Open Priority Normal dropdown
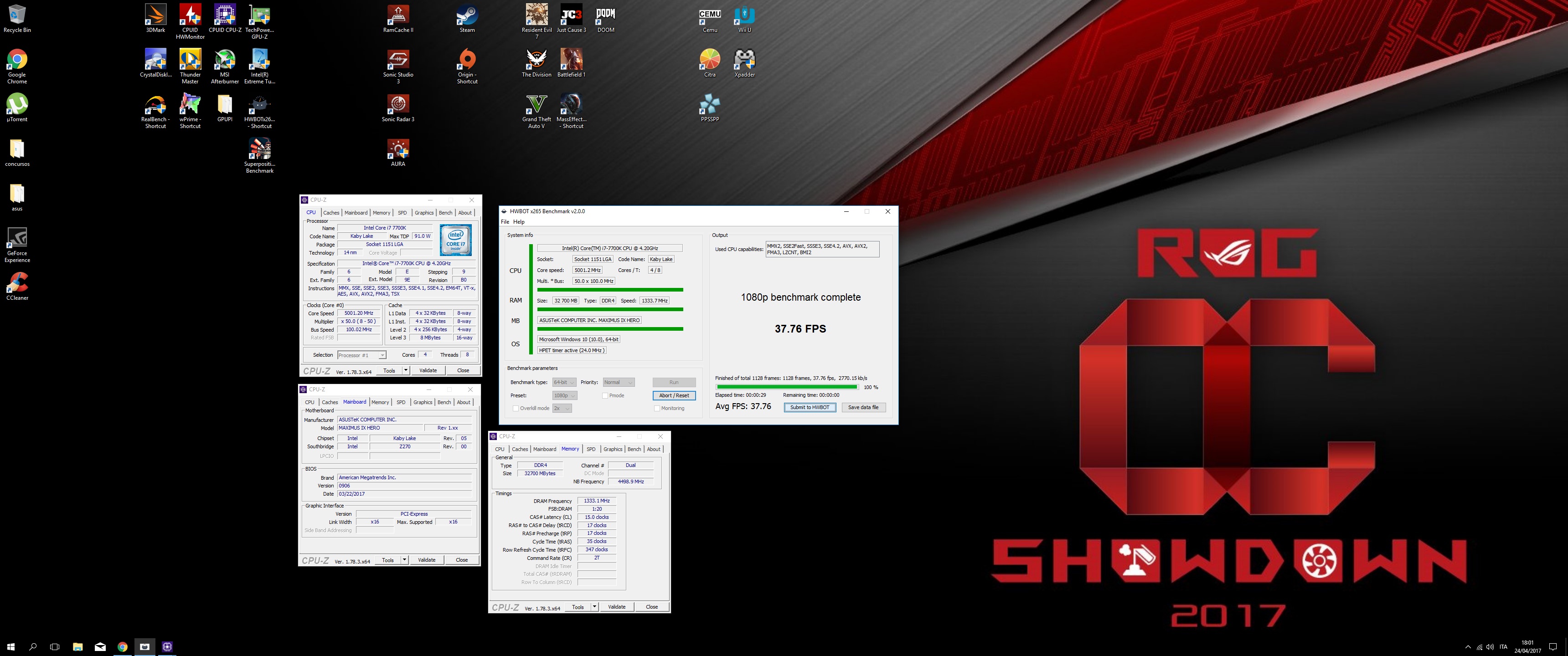 pyautogui.click(x=619, y=382)
